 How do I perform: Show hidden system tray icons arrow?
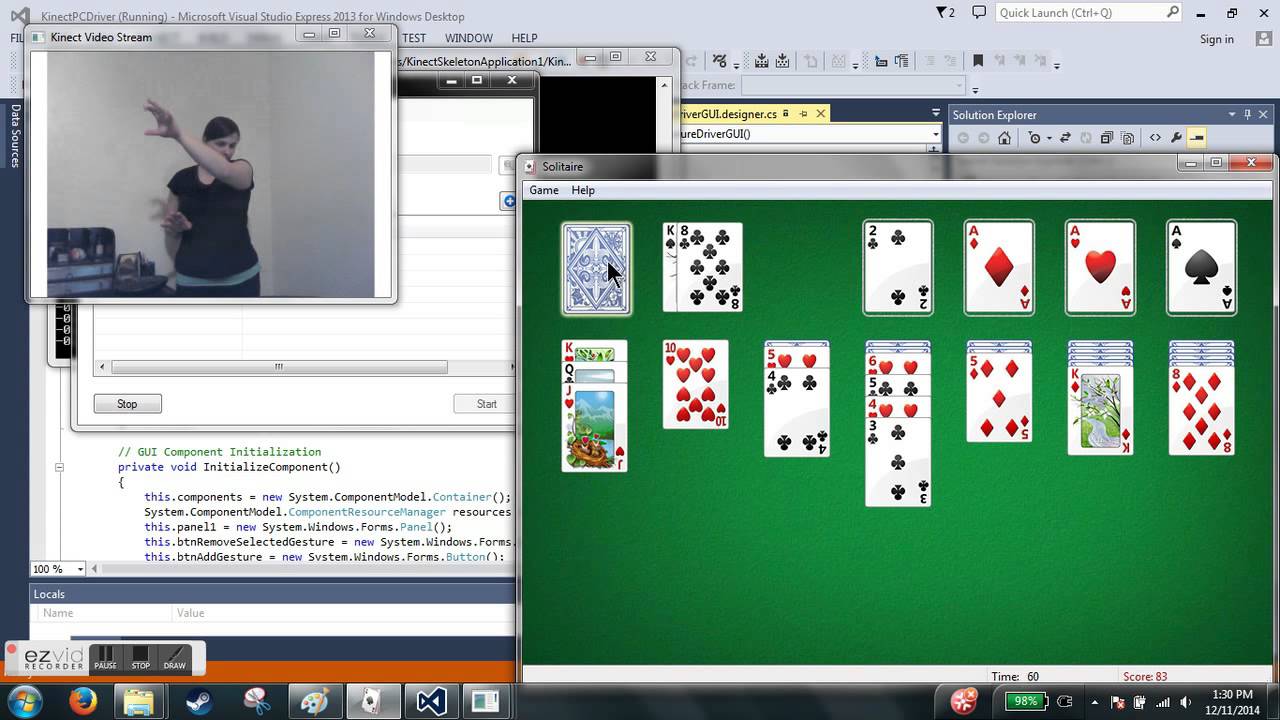point(1095,702)
